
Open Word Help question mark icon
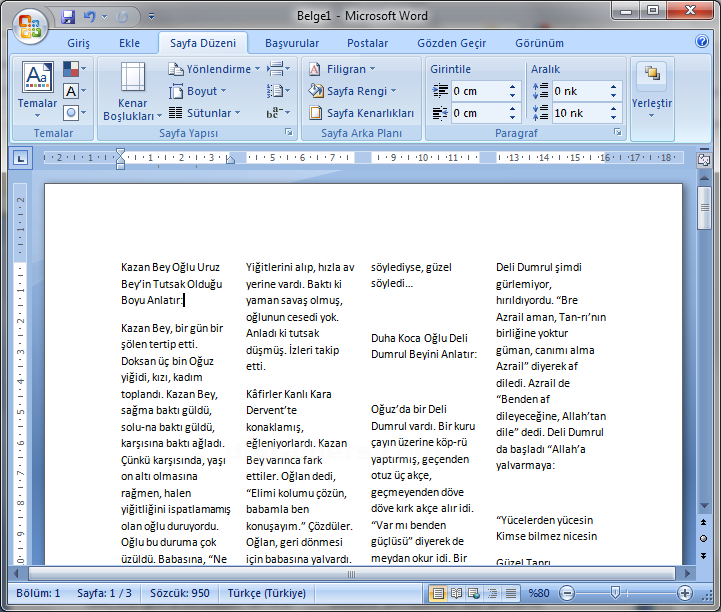point(702,41)
